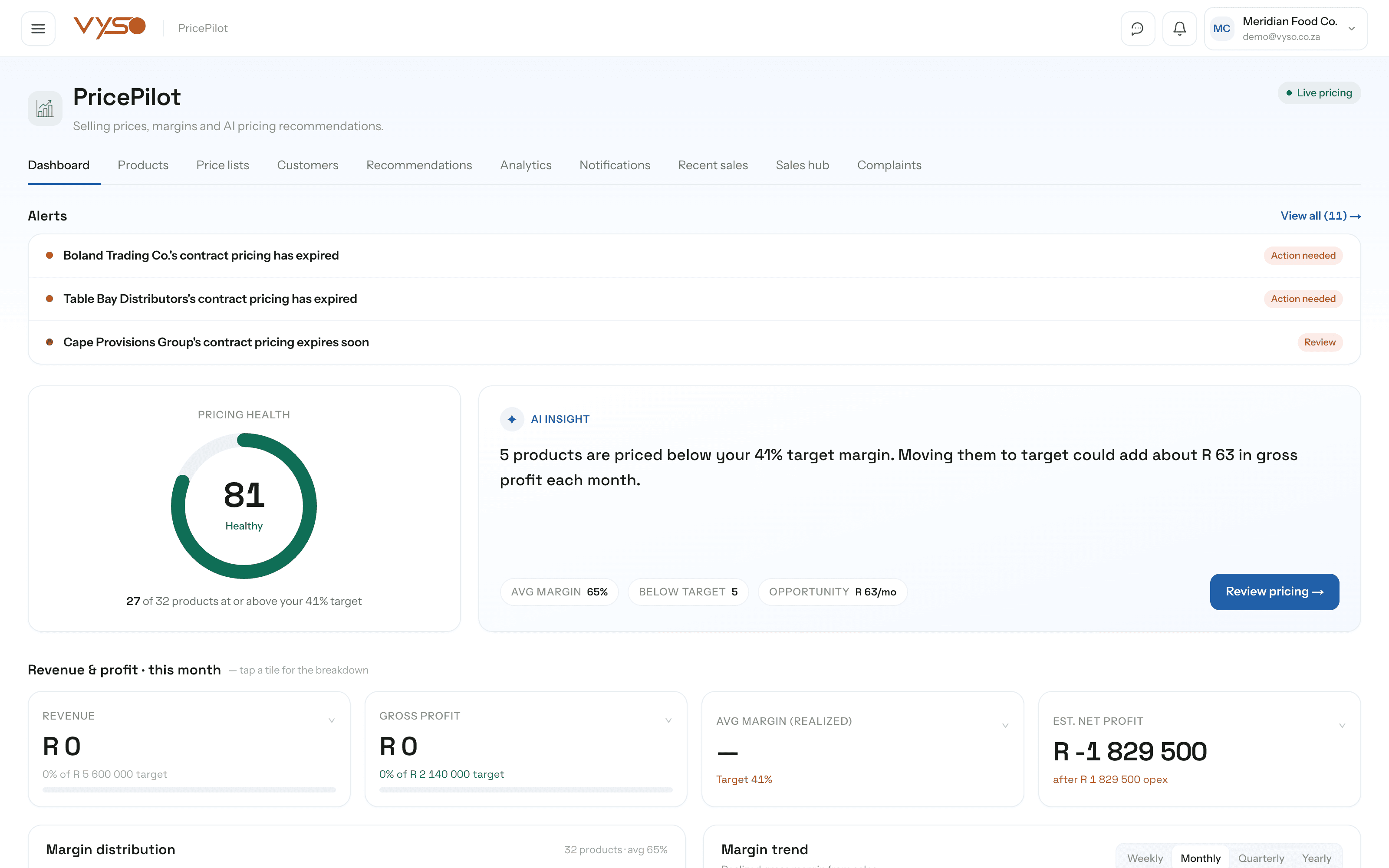Click Action needed badge for Boland Trading

(x=1303, y=256)
